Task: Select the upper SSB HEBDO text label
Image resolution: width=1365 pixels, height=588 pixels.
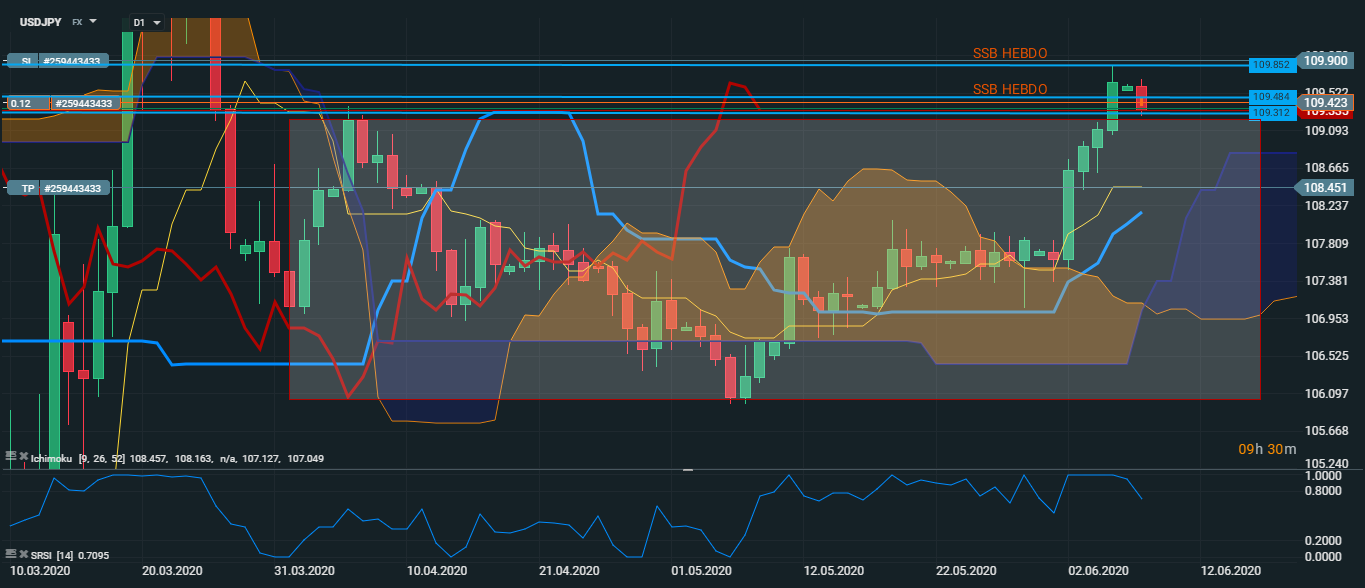Action: click(x=1010, y=53)
